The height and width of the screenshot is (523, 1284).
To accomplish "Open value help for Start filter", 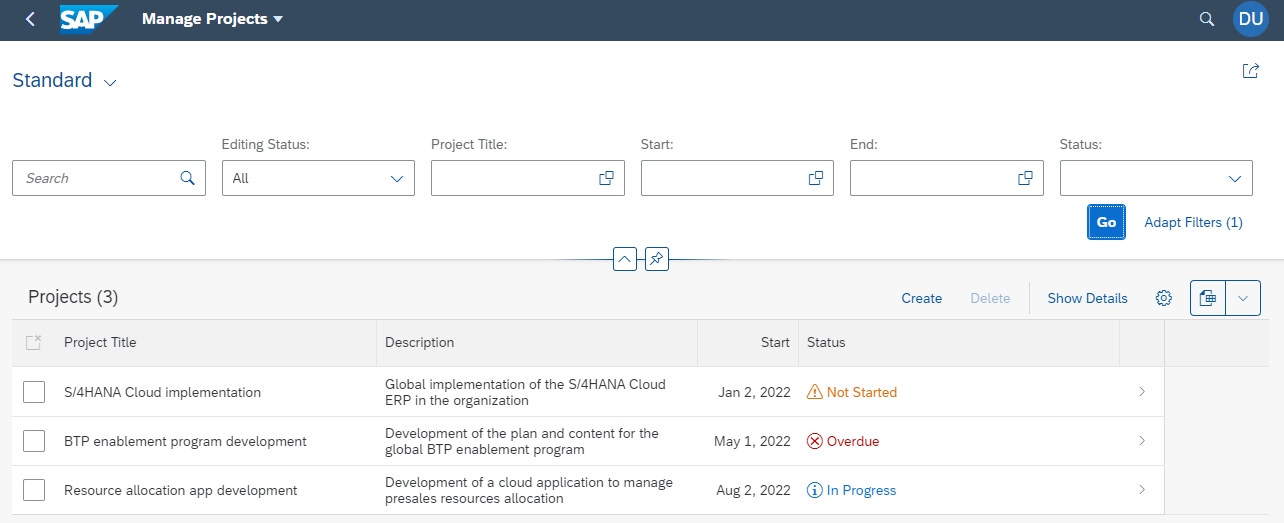I will coord(816,178).
